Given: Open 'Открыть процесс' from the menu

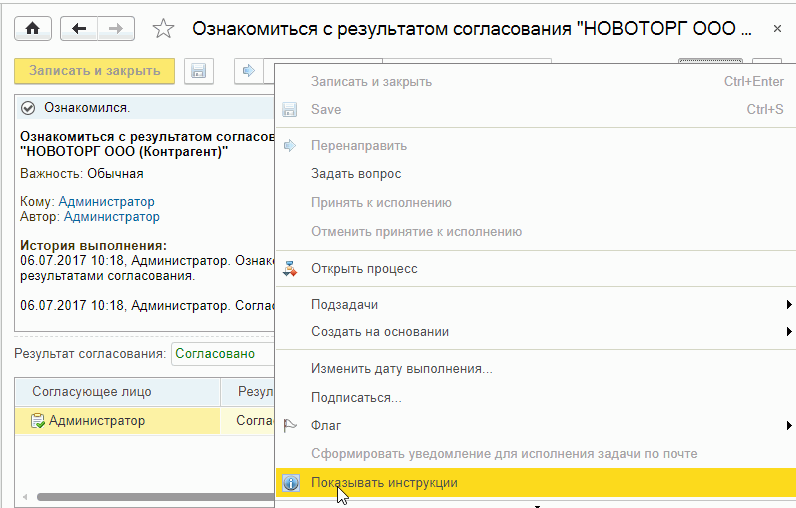Looking at the screenshot, I should pos(536,268).
